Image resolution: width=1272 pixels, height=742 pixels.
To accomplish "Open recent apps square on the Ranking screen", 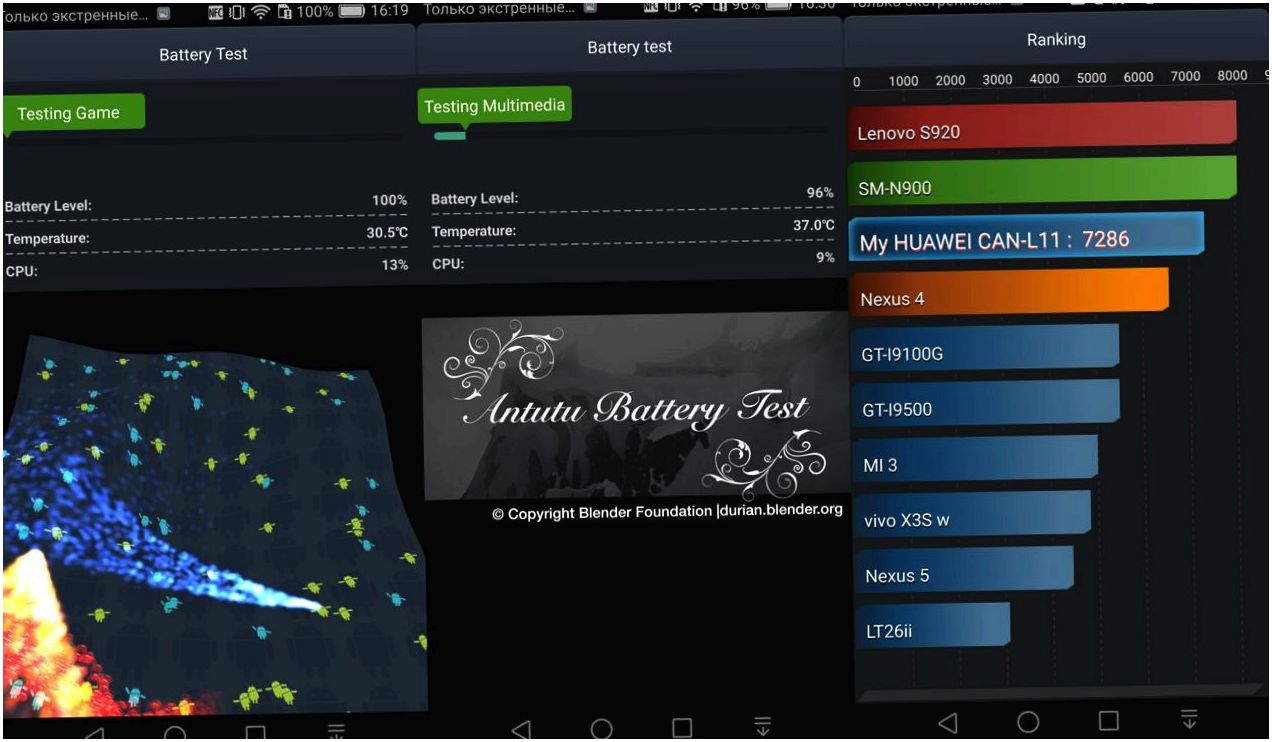I will [x=1108, y=721].
